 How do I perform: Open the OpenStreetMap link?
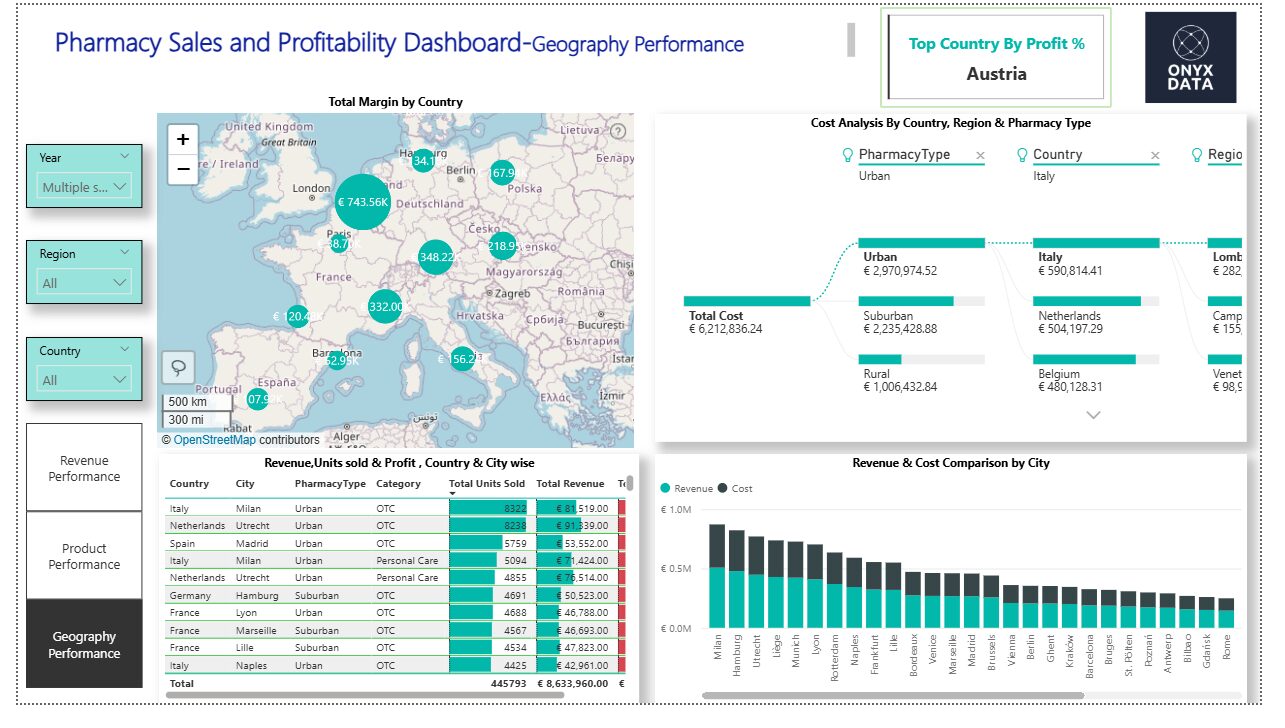(214, 440)
